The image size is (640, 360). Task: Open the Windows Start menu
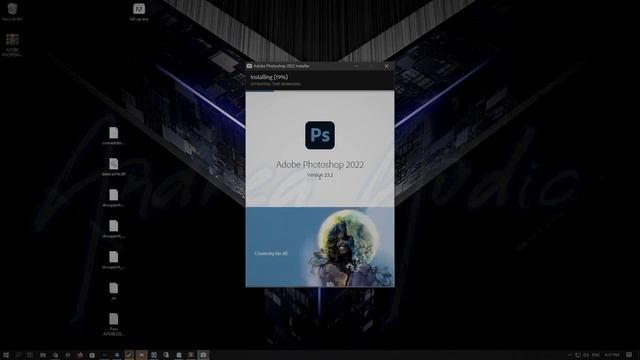[x=6, y=355]
